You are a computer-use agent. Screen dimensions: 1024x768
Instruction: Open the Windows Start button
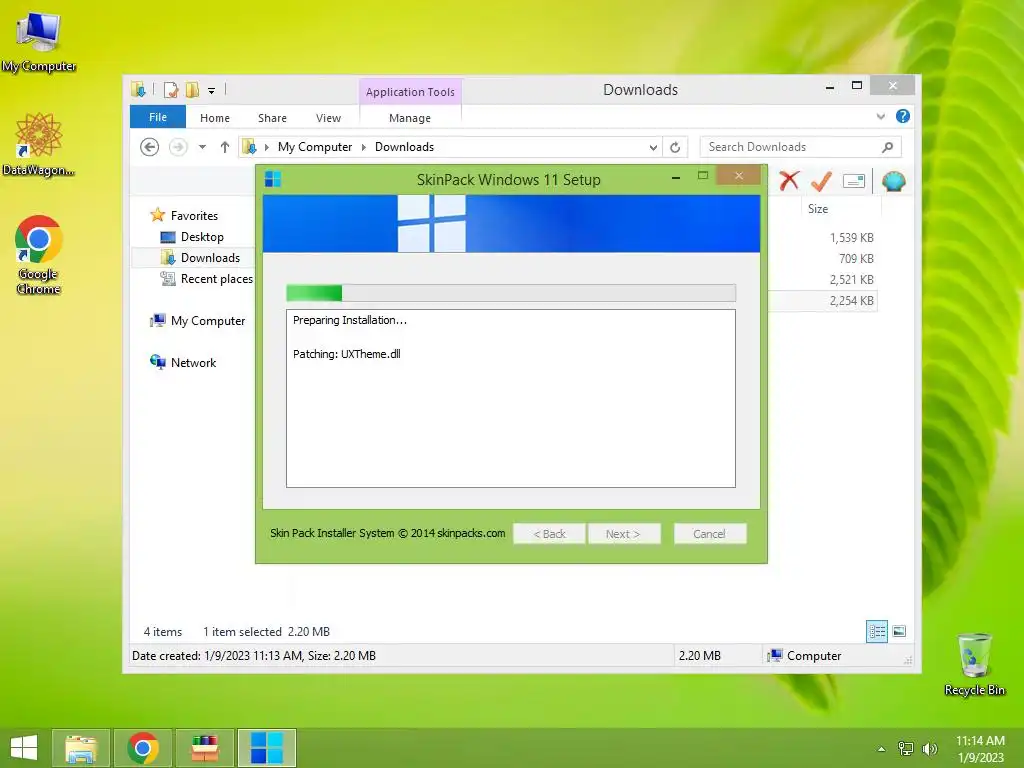coord(24,748)
